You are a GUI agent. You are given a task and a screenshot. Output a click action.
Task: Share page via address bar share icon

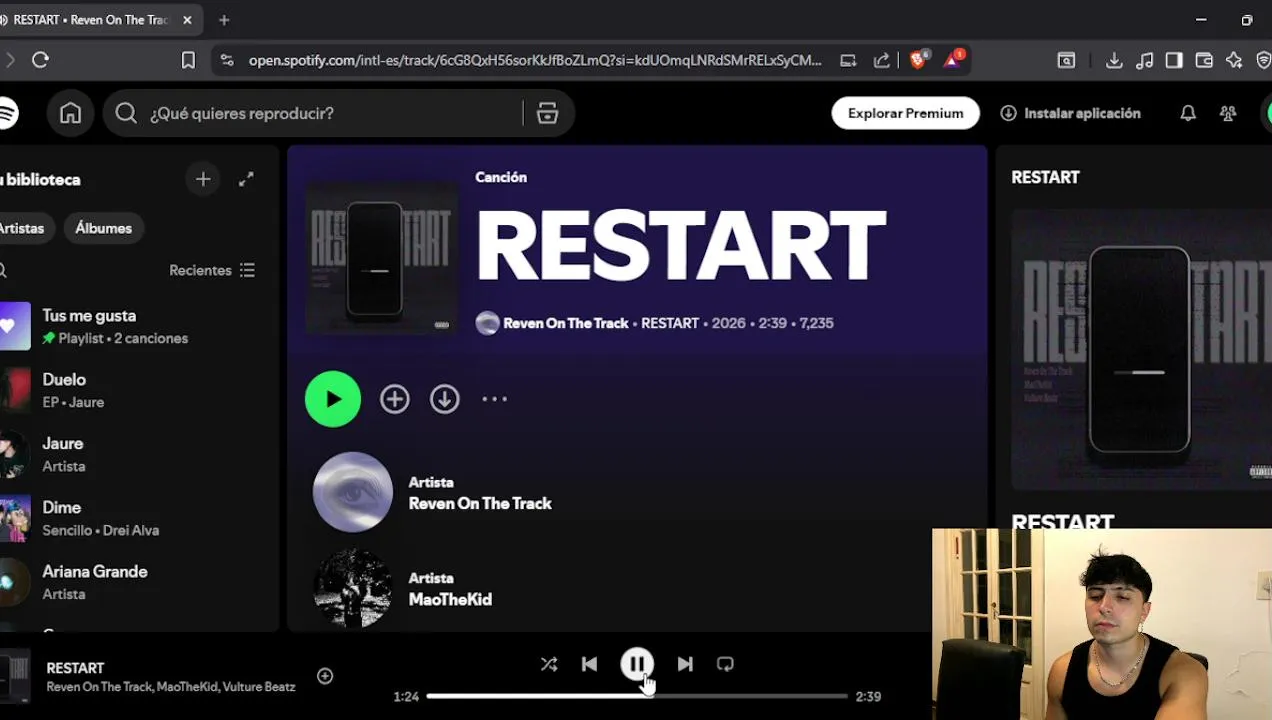[881, 60]
